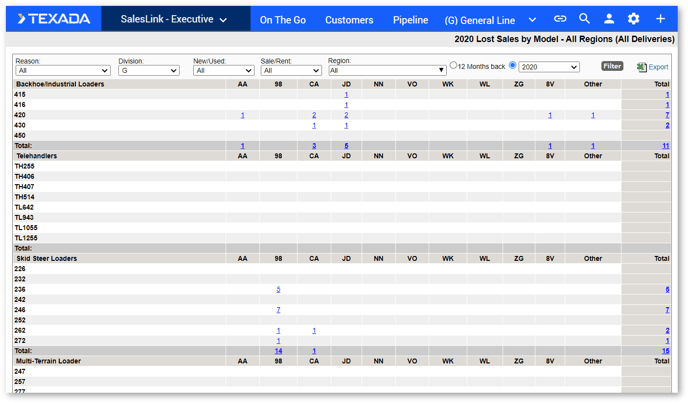Viewport: 688px width, 403px height.
Task: Click the plus add icon
Action: (660, 19)
